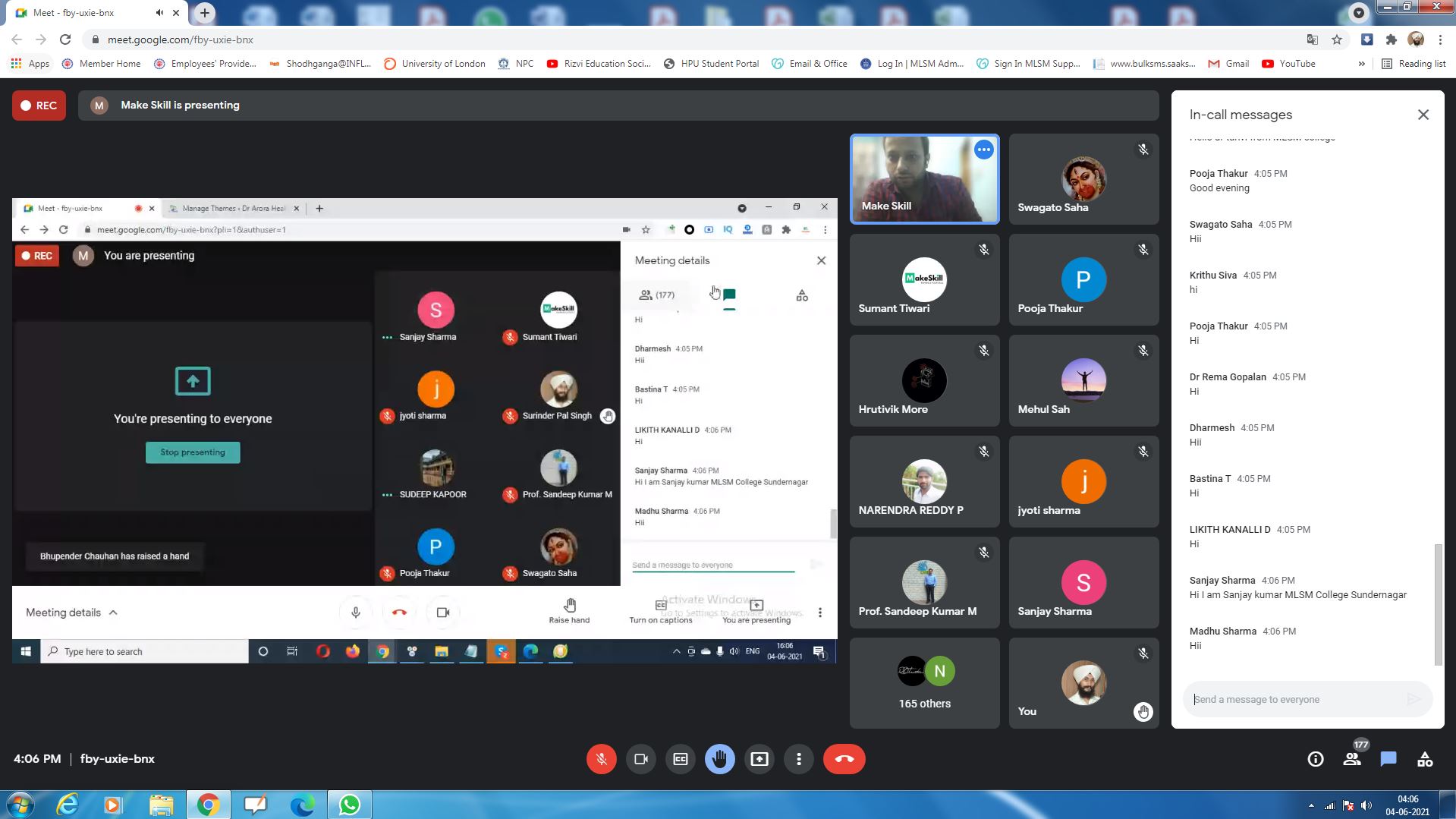Open present now screen button
Viewport: 1456px width, 819px height.
pos(759,759)
